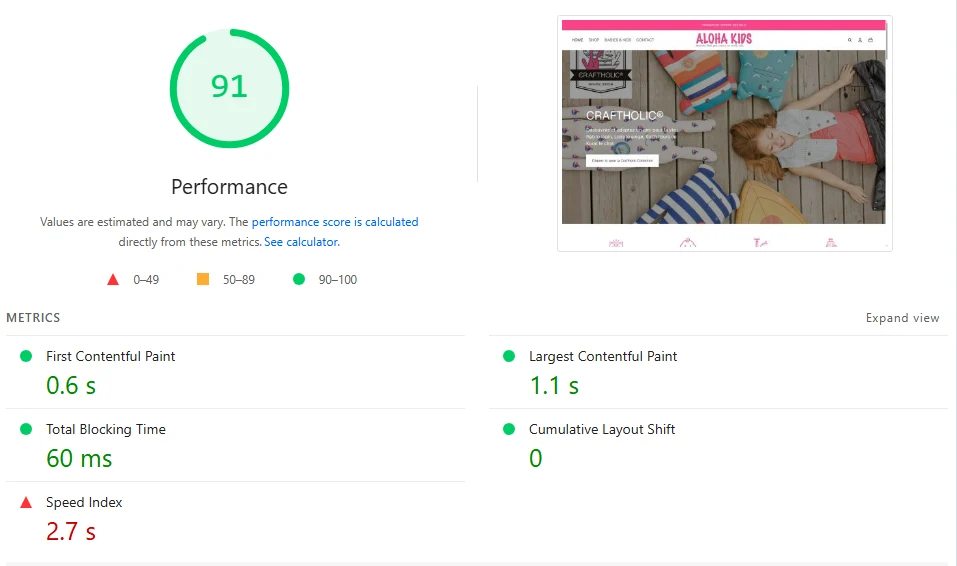Click the 'METRICS' section heading
This screenshot has width=957, height=566.
tap(33, 317)
